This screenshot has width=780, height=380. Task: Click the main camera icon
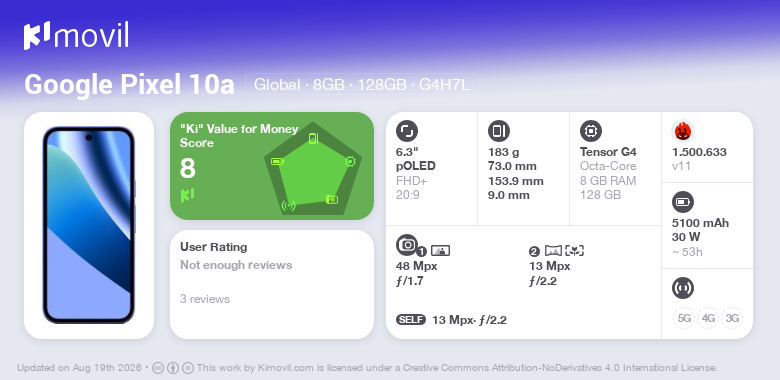pyautogui.click(x=407, y=244)
